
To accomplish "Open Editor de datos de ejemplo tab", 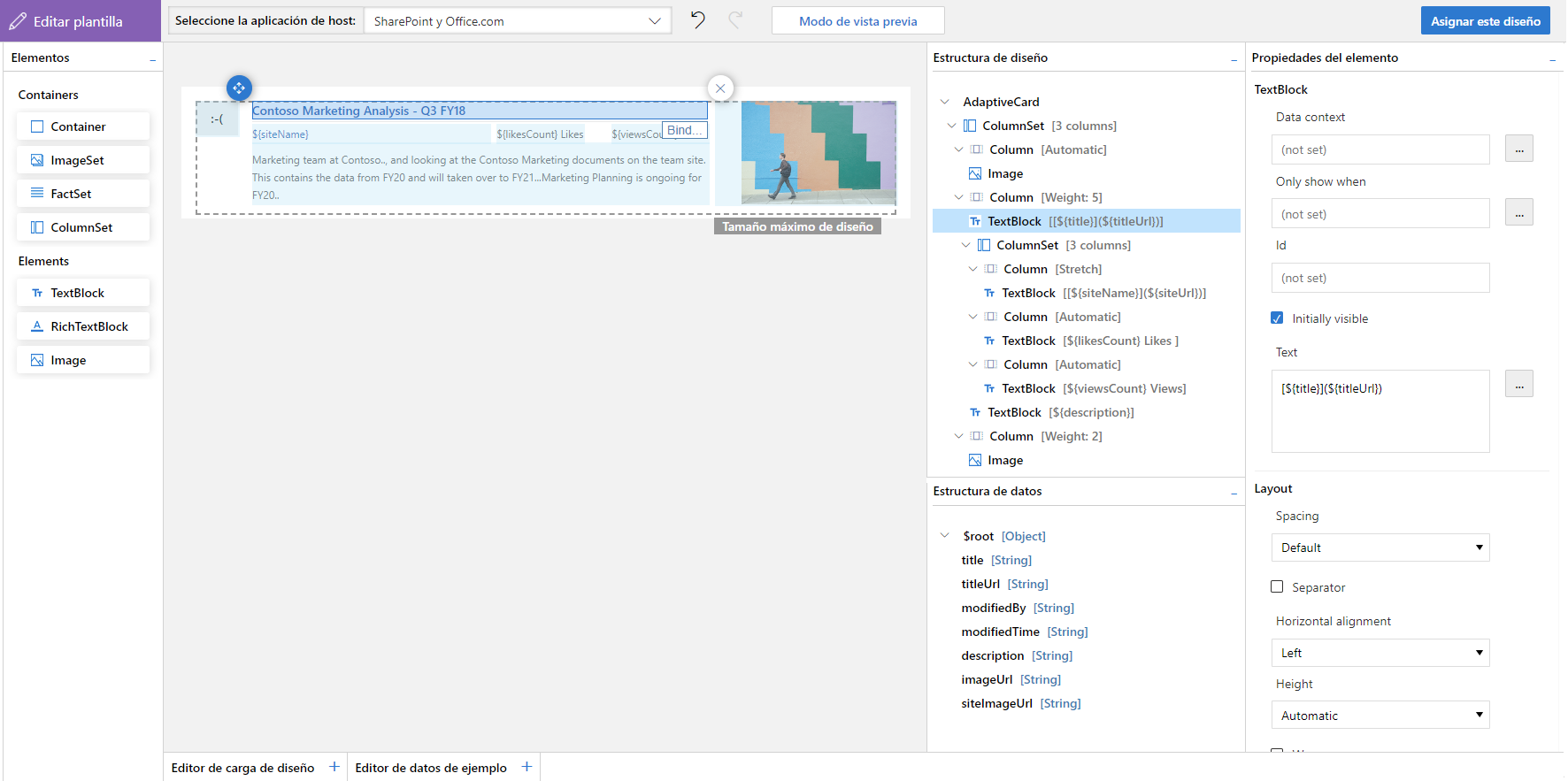I will point(431,768).
